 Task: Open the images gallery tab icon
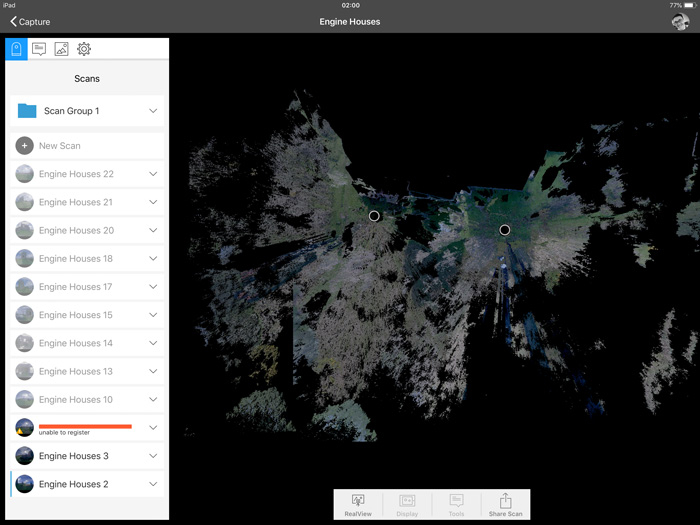point(61,49)
